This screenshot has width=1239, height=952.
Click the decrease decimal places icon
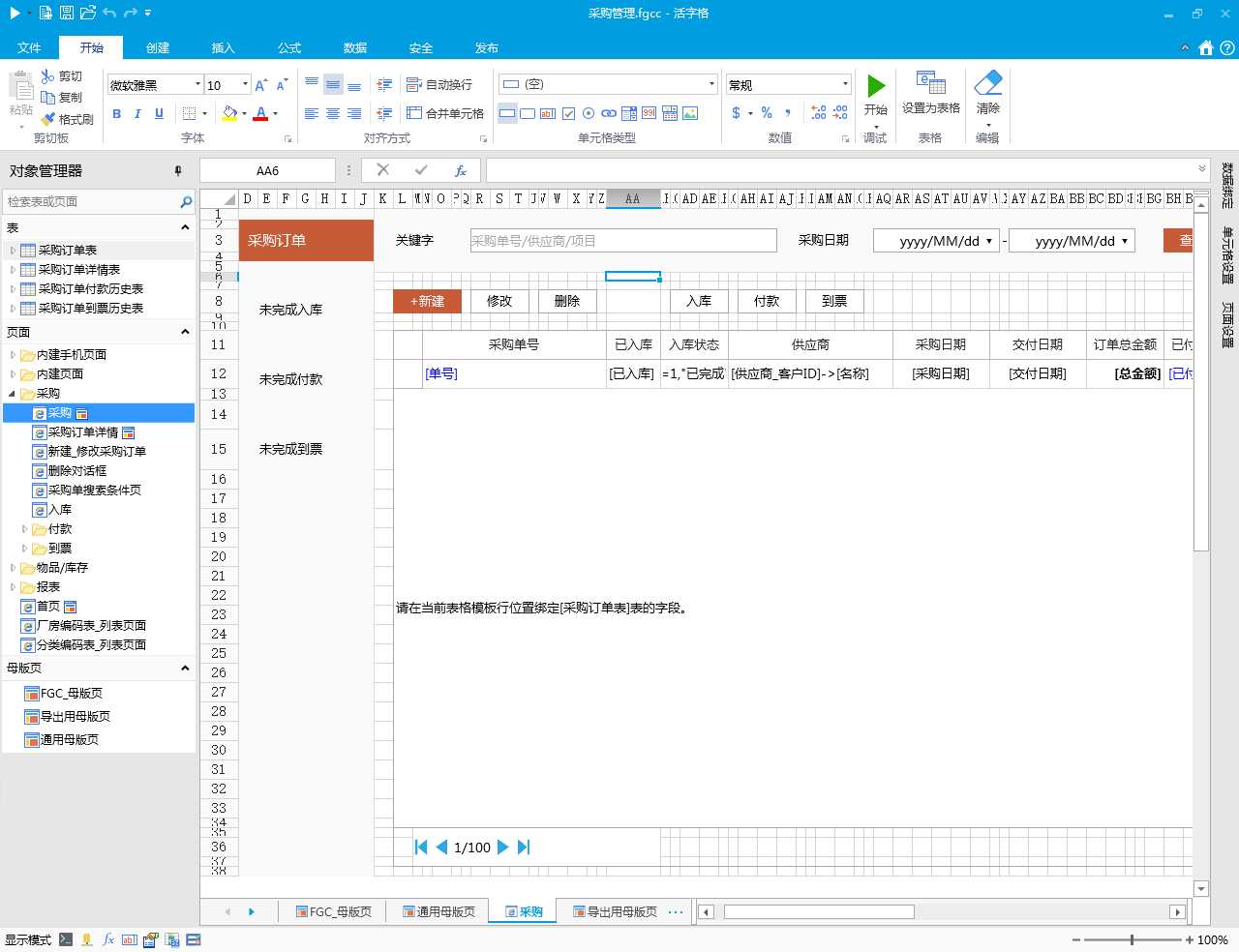[840, 113]
